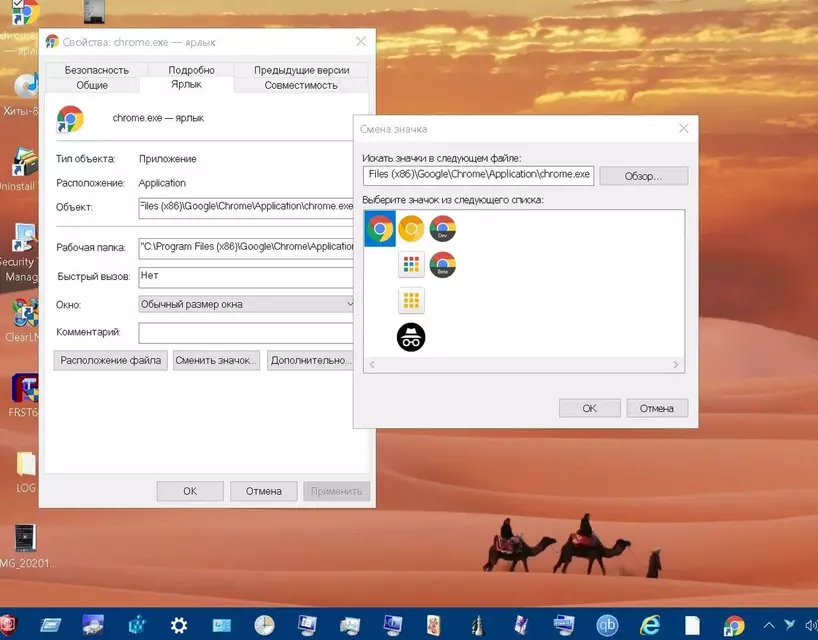Image resolution: width=818 pixels, height=640 pixels.
Task: Select the multicolor apps grid icon
Action: 411,264
